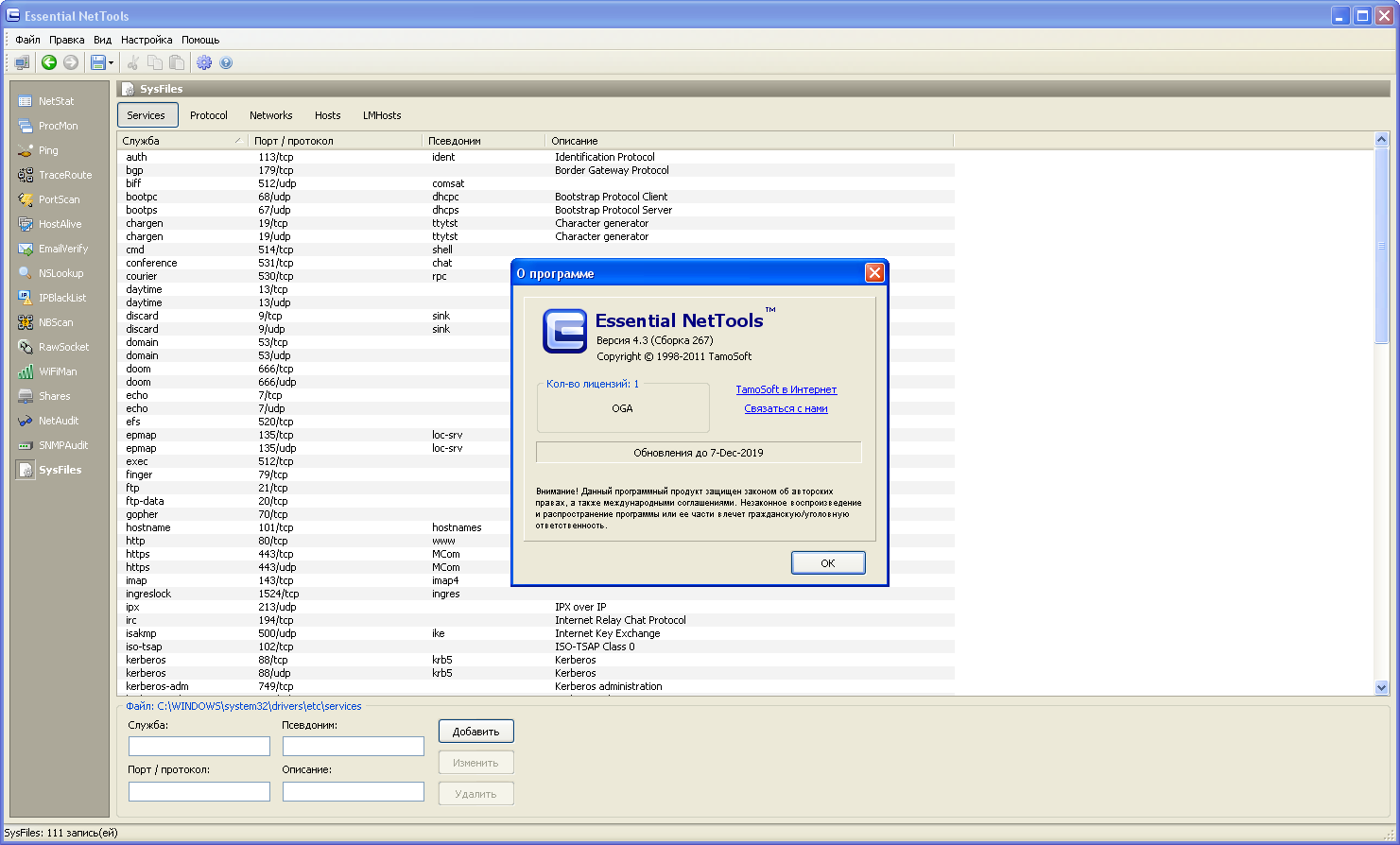
Task: Click the Псевдоним input field
Action: tap(354, 746)
